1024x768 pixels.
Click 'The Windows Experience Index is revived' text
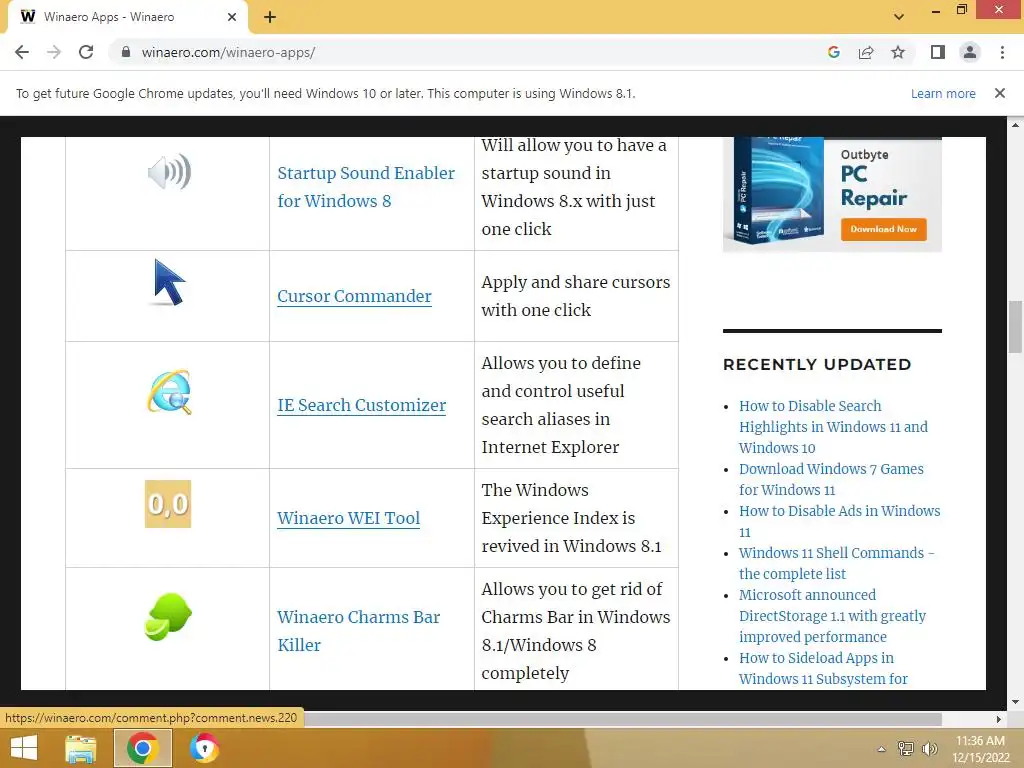[571, 518]
